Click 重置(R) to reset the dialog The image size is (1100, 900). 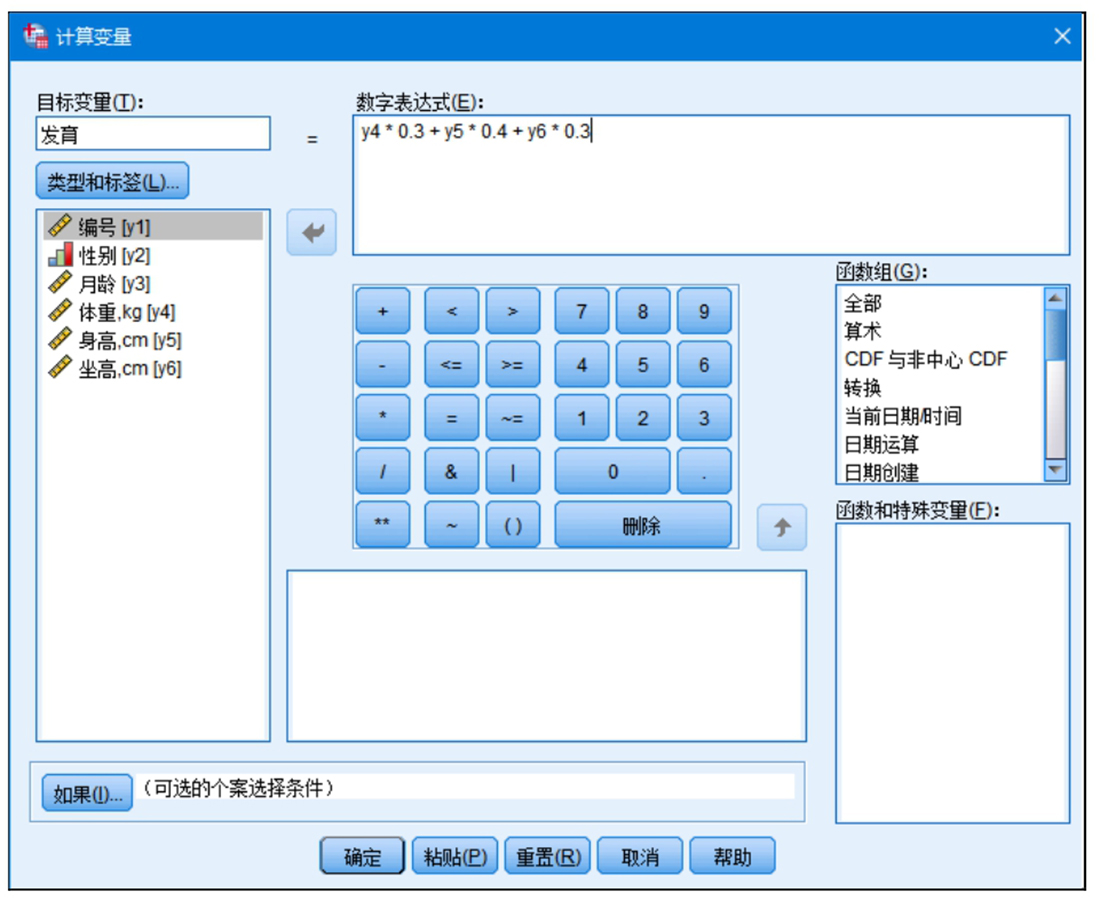[x=547, y=856]
